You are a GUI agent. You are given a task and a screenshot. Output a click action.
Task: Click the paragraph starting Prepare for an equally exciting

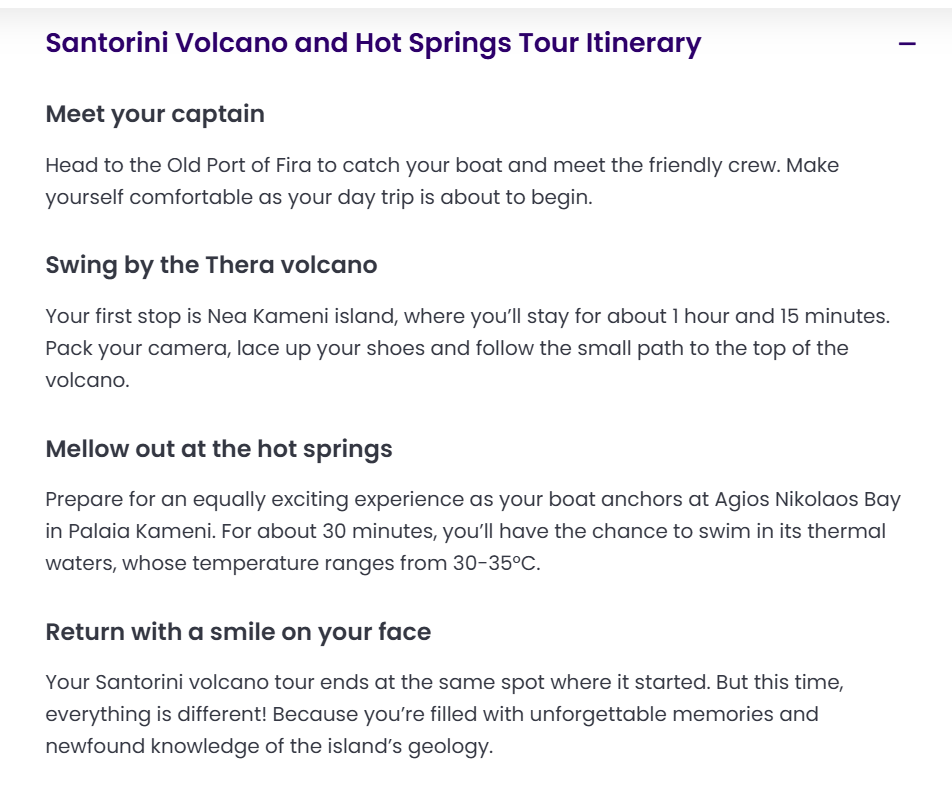coord(473,531)
